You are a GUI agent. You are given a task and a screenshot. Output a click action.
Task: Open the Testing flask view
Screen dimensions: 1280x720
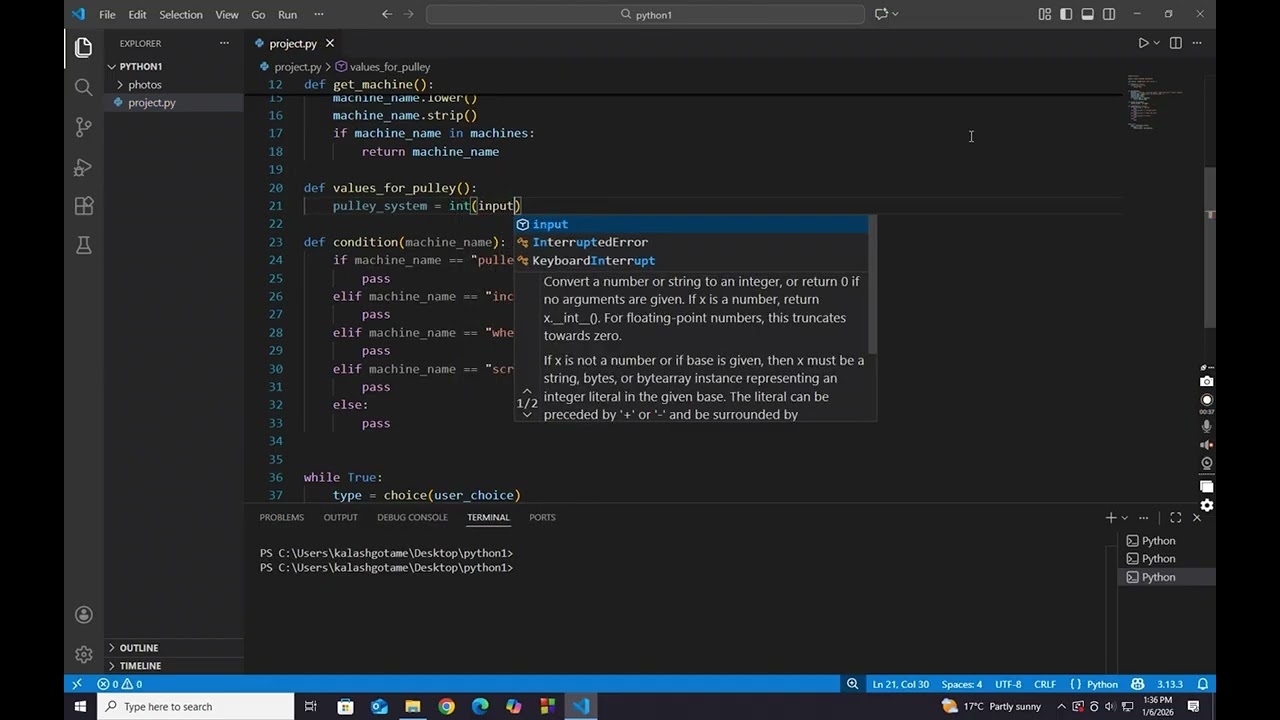coord(83,245)
